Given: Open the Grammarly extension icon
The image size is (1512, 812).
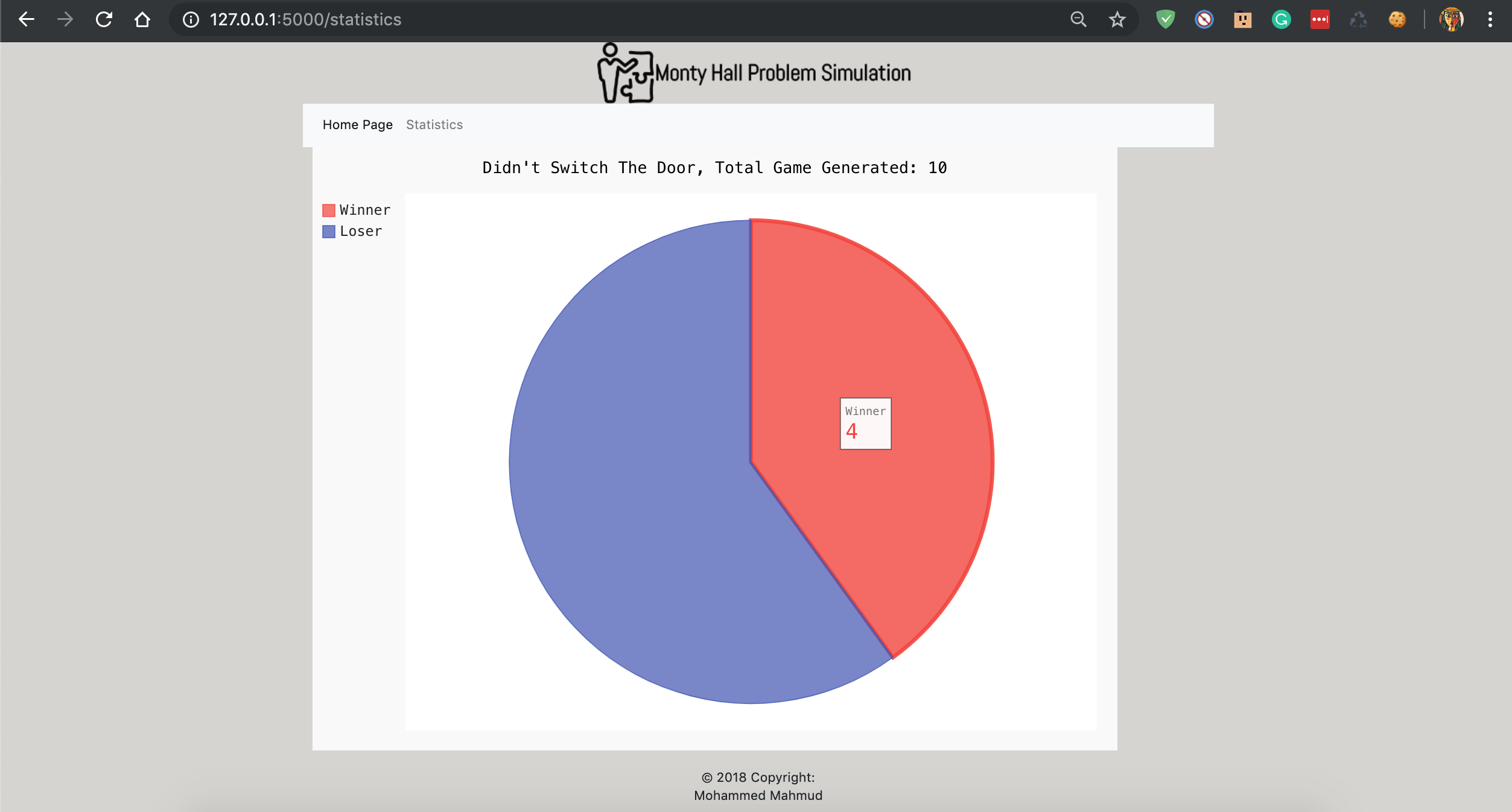Looking at the screenshot, I should click(1281, 19).
